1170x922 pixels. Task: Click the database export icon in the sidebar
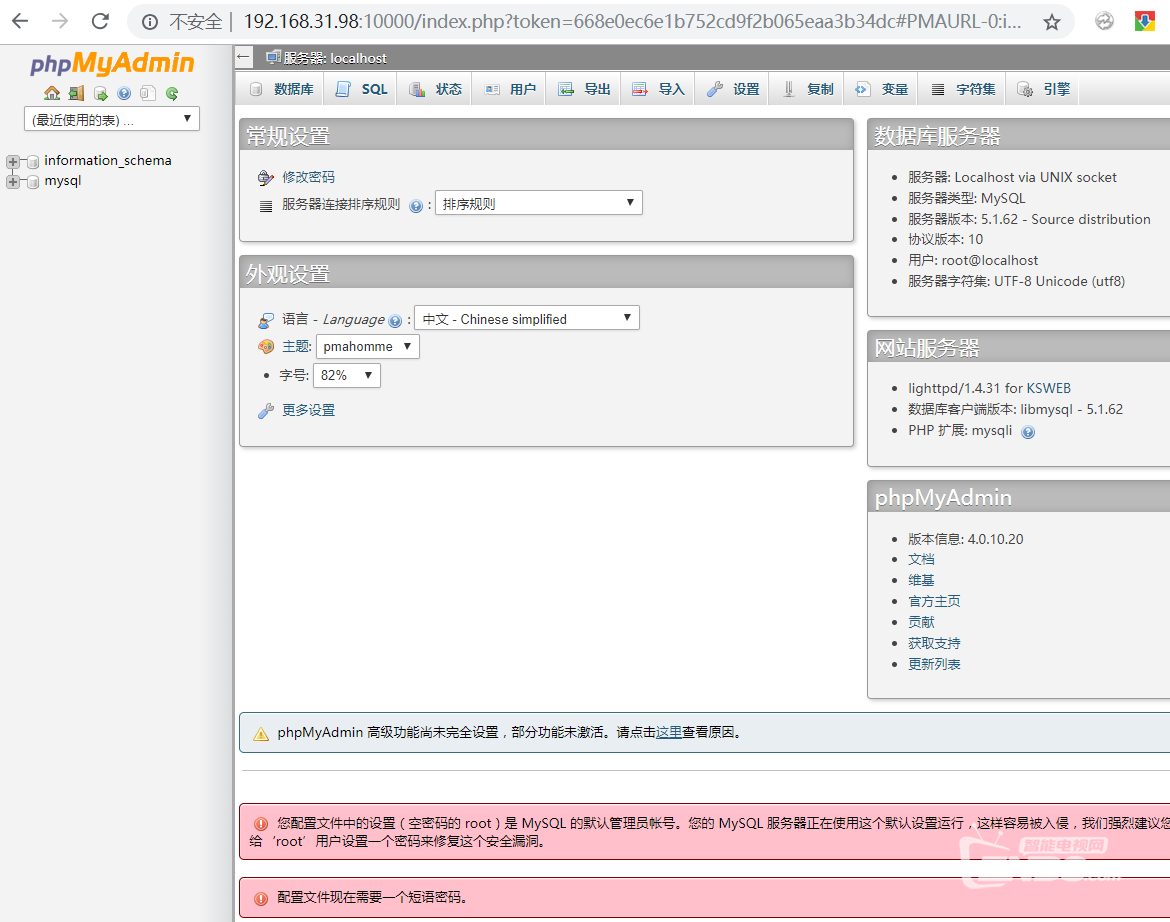(x=100, y=92)
